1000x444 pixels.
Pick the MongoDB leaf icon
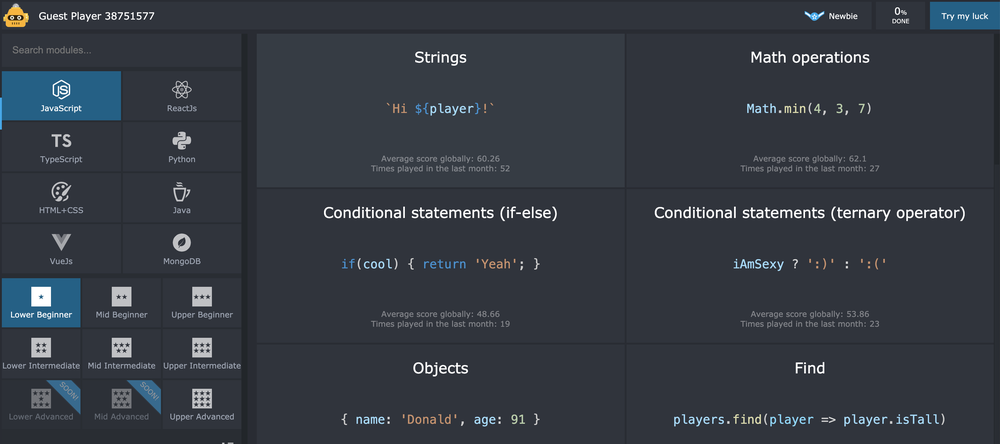point(181,242)
